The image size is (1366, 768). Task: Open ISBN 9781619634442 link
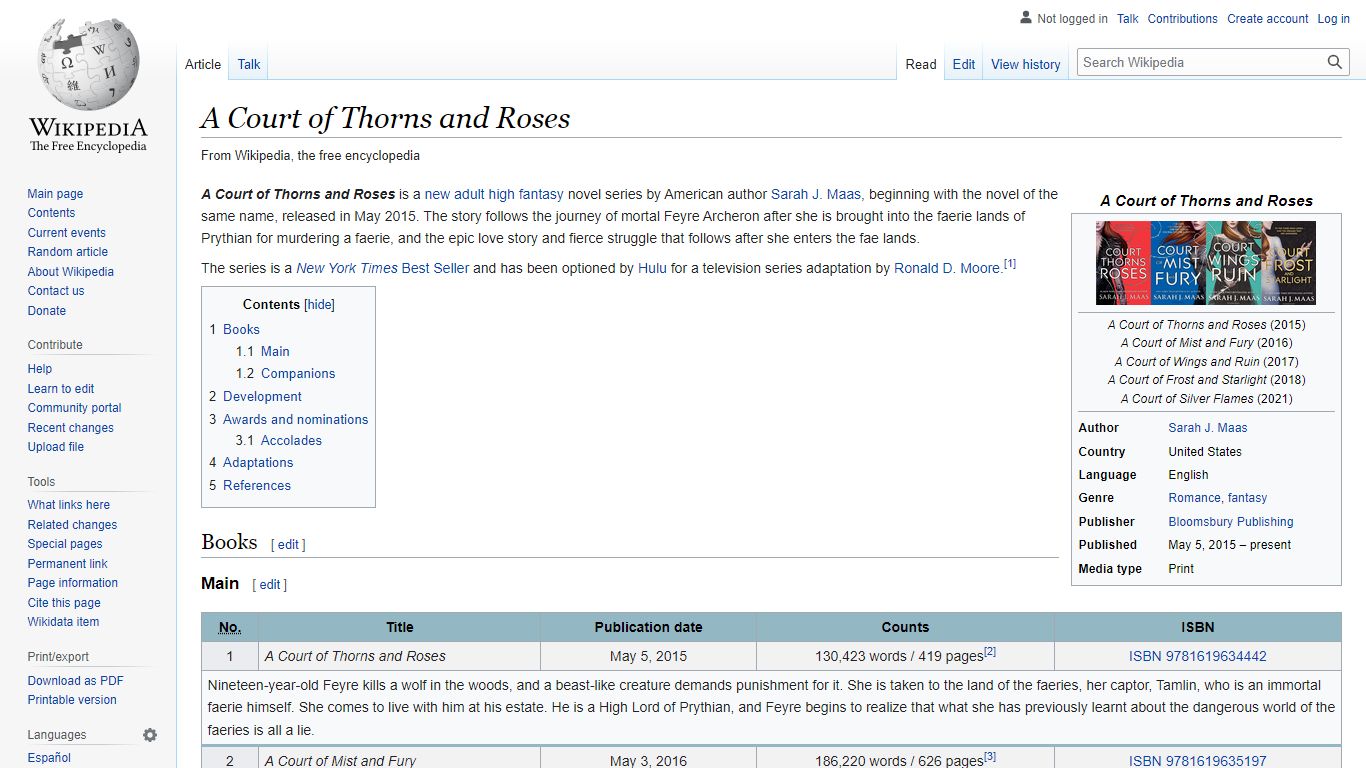(x=1198, y=656)
